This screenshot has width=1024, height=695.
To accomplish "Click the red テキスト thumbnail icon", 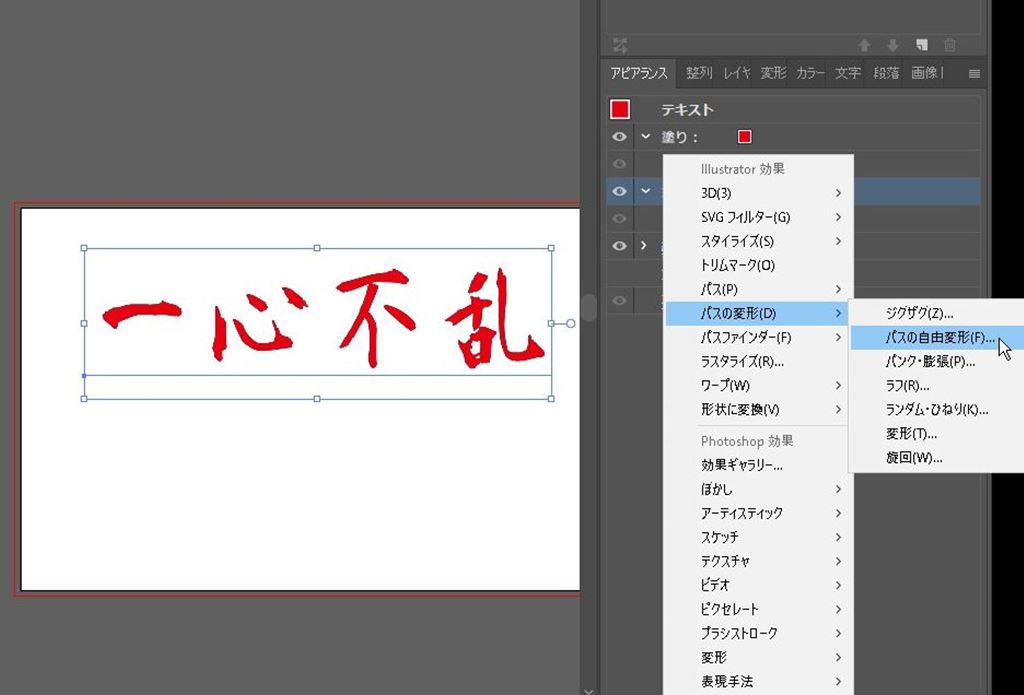I will tap(620, 109).
